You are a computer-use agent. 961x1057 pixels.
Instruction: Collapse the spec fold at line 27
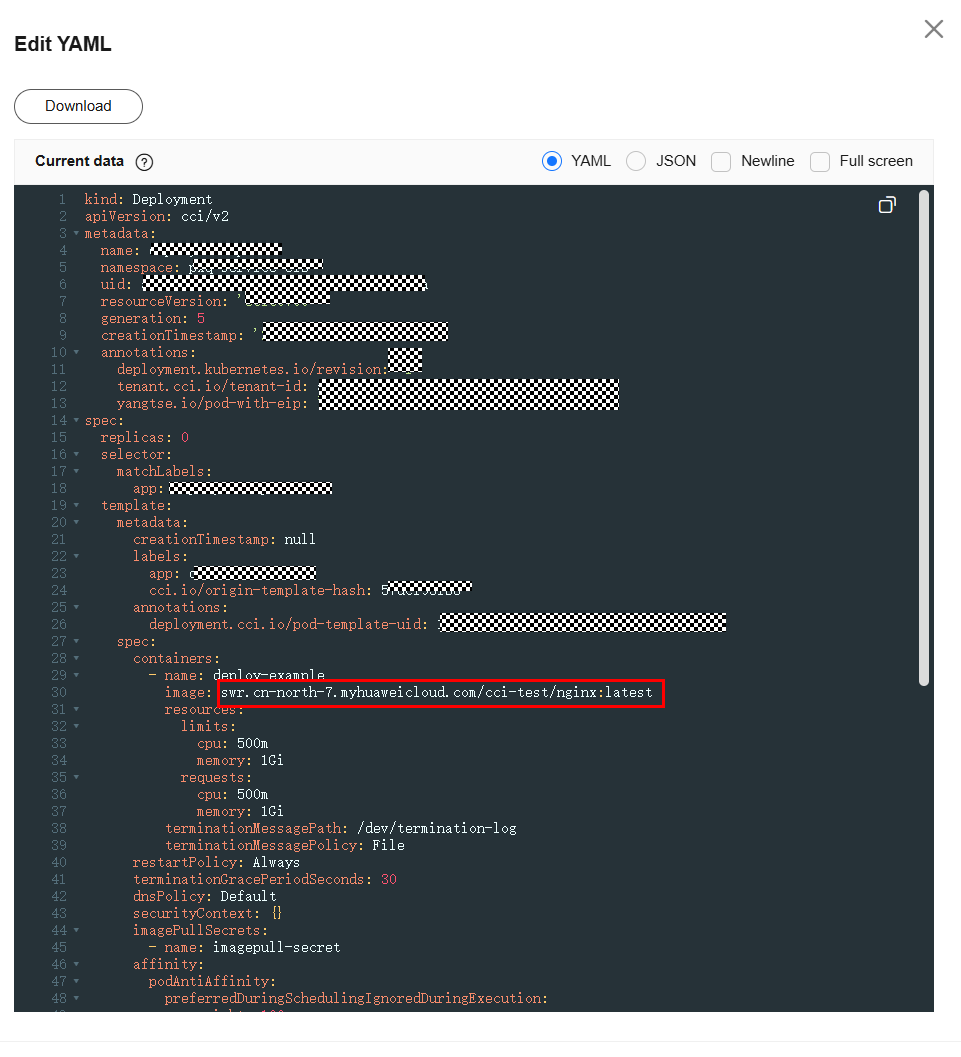tap(76, 642)
